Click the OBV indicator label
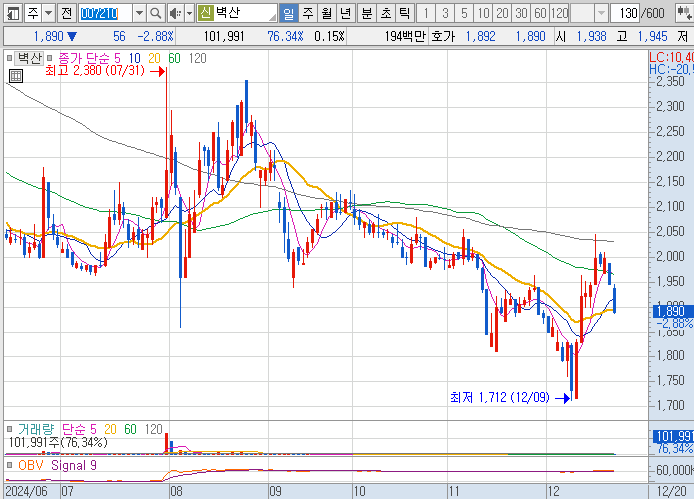Viewport: 694px width, 499px height. [31, 465]
